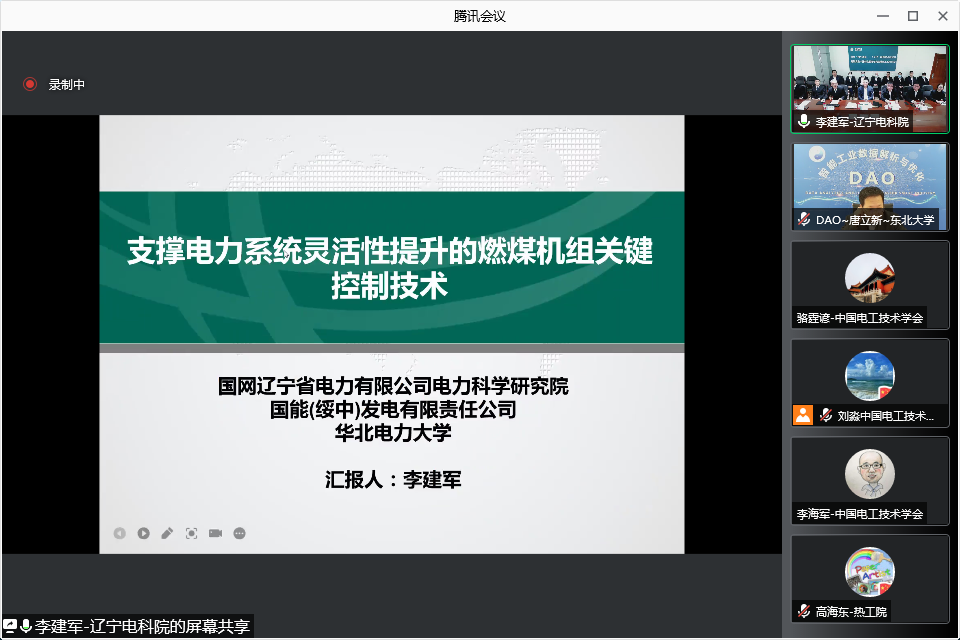Click the 录制中 recording status label
Viewport: 960px width, 640px height.
(x=67, y=85)
